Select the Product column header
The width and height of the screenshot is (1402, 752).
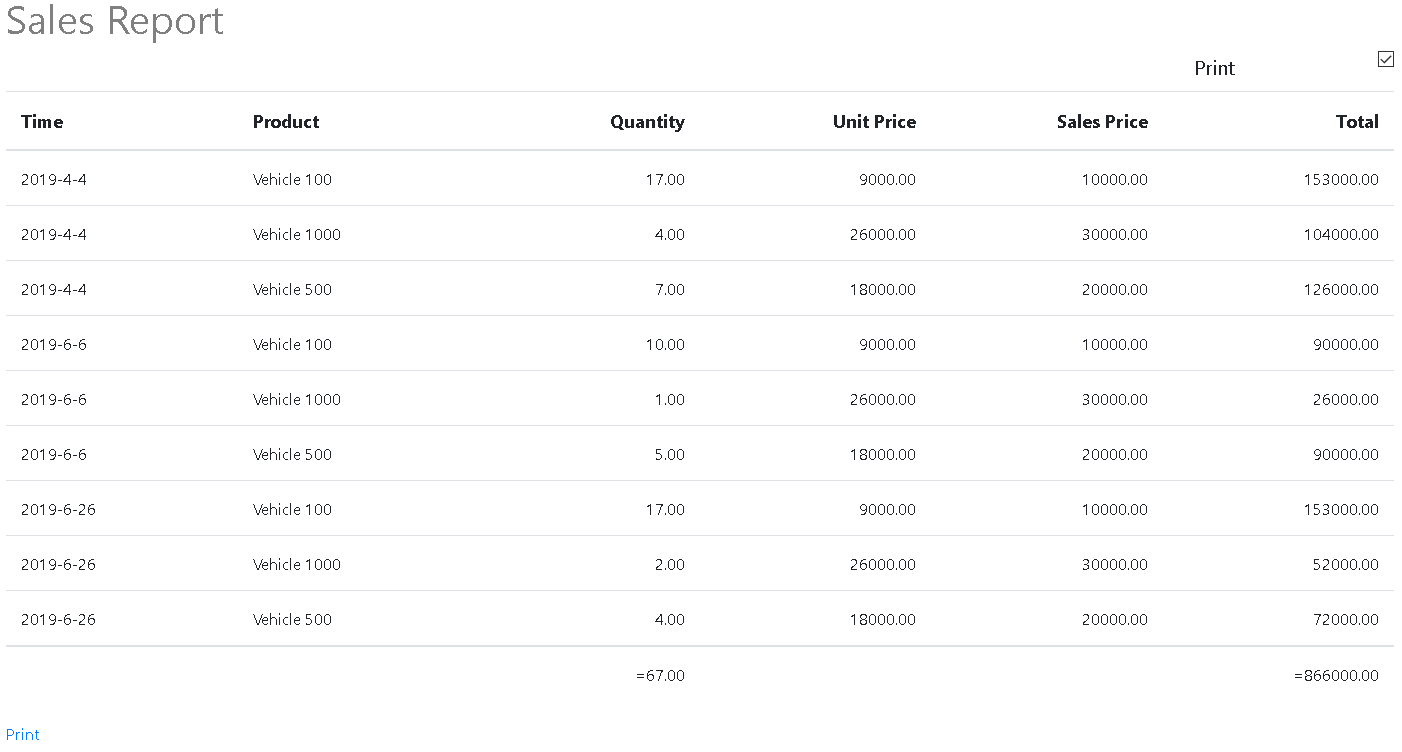(x=286, y=122)
